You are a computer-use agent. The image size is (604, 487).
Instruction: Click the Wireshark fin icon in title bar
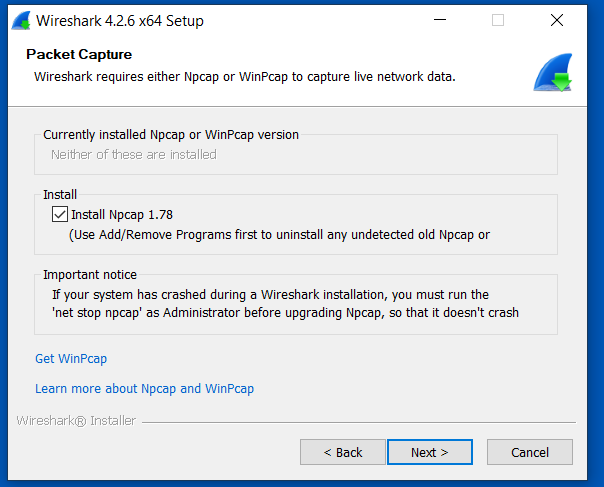pyautogui.click(x=20, y=20)
